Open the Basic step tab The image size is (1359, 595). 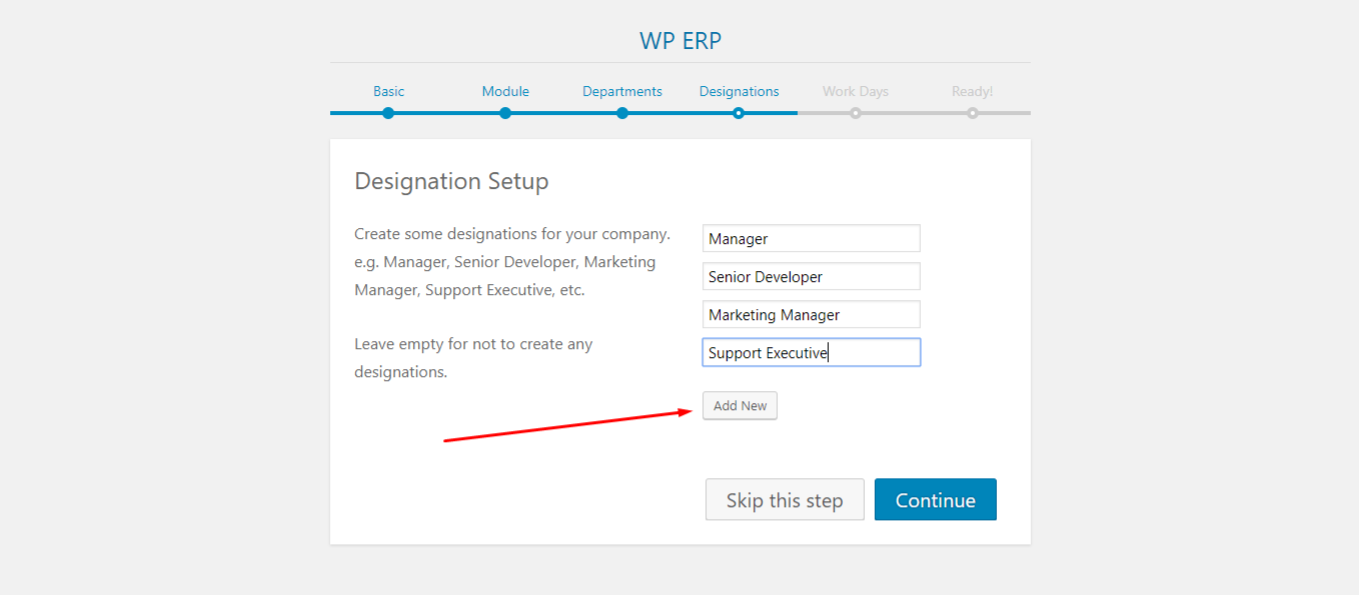[x=389, y=91]
